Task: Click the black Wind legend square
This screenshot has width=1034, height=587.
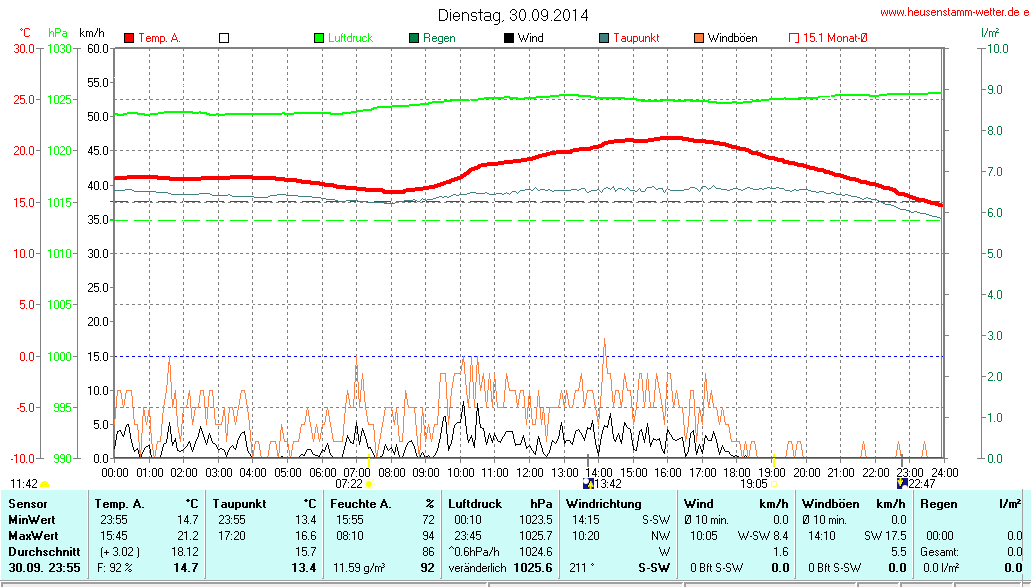Action: pos(509,38)
